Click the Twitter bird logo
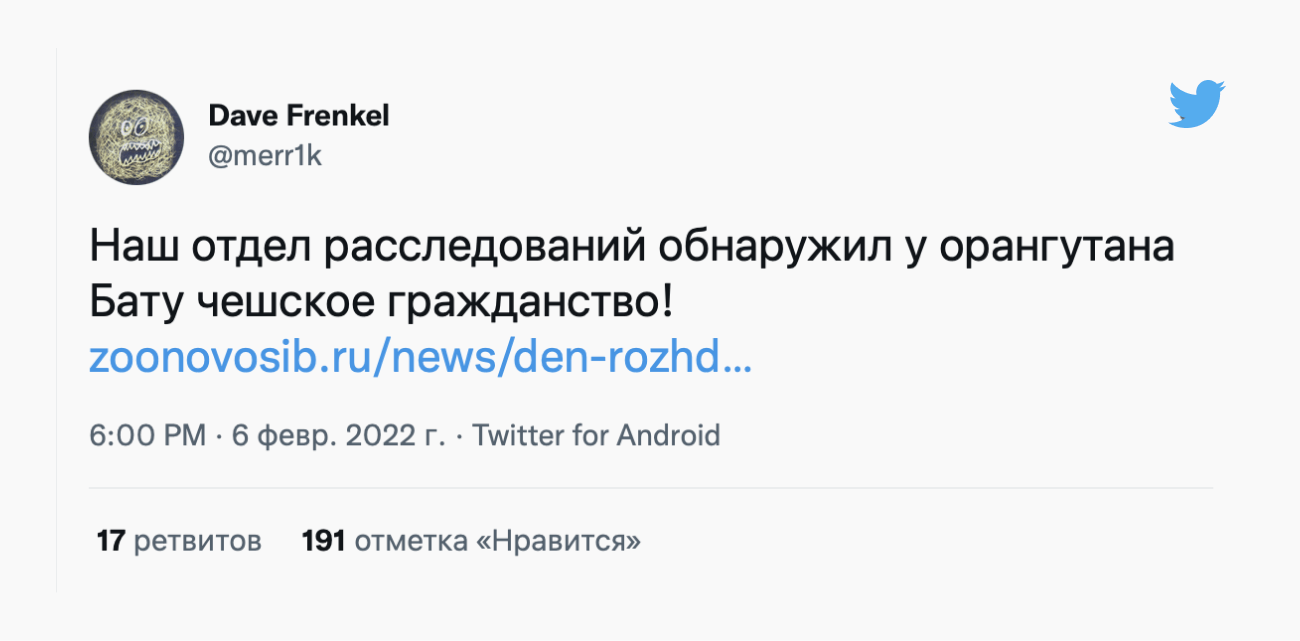Screen dimensions: 1300x641 point(1197,104)
